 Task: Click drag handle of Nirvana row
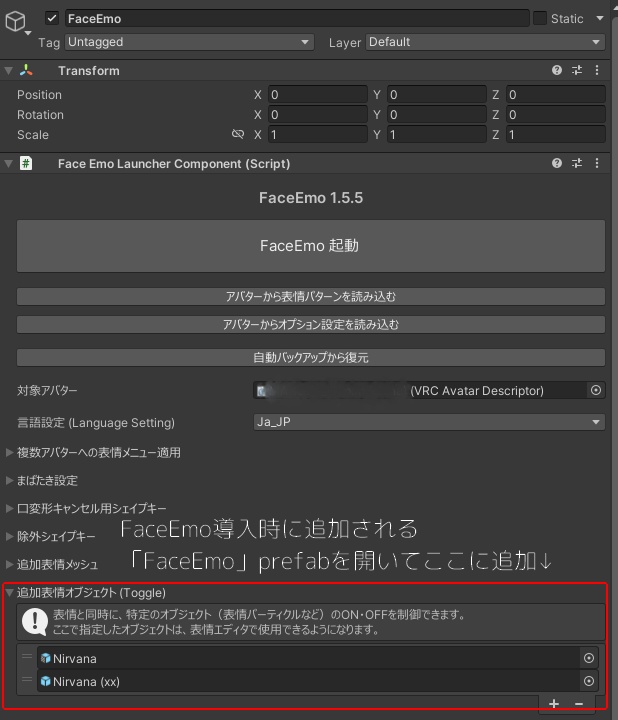tap(27, 656)
